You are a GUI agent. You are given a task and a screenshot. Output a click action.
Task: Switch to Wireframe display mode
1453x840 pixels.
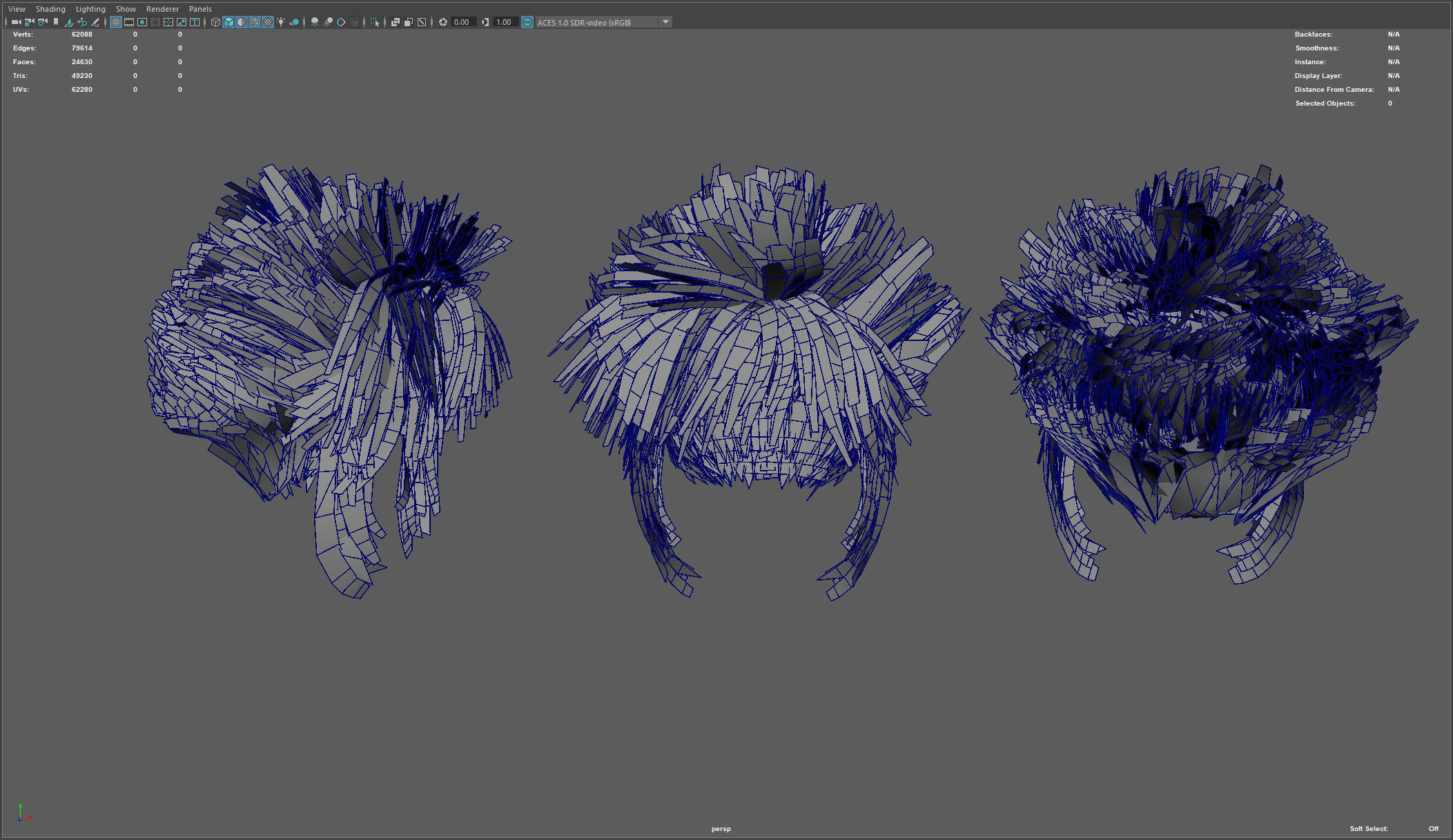pyautogui.click(x=215, y=22)
